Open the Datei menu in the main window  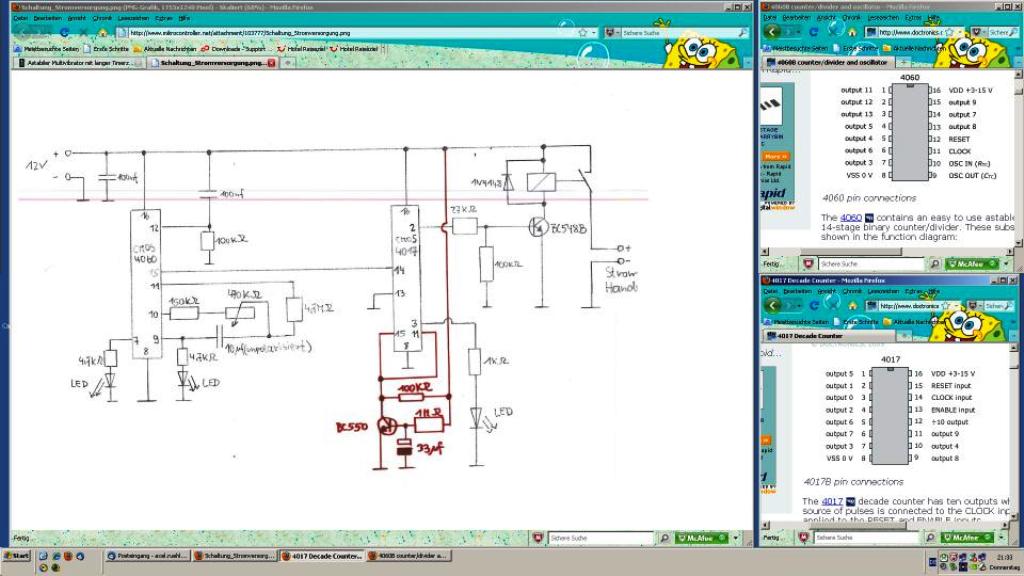tap(20, 18)
